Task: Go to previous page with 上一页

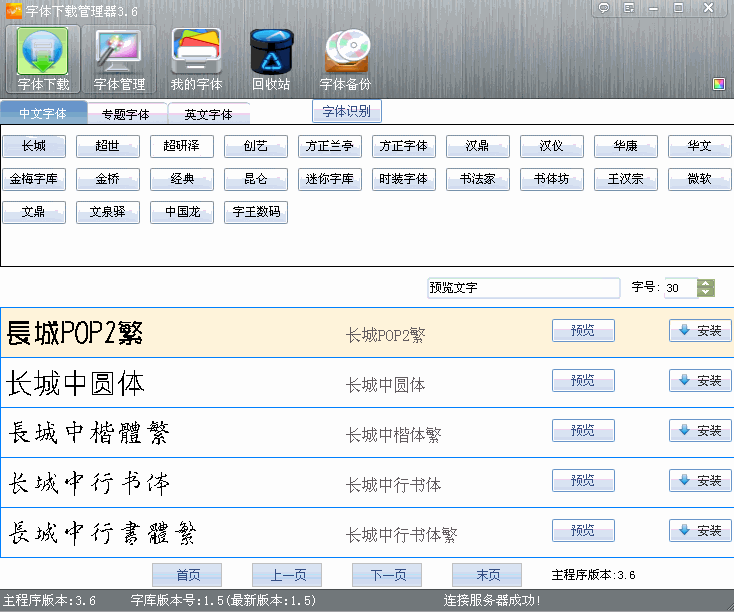Action: tap(287, 575)
